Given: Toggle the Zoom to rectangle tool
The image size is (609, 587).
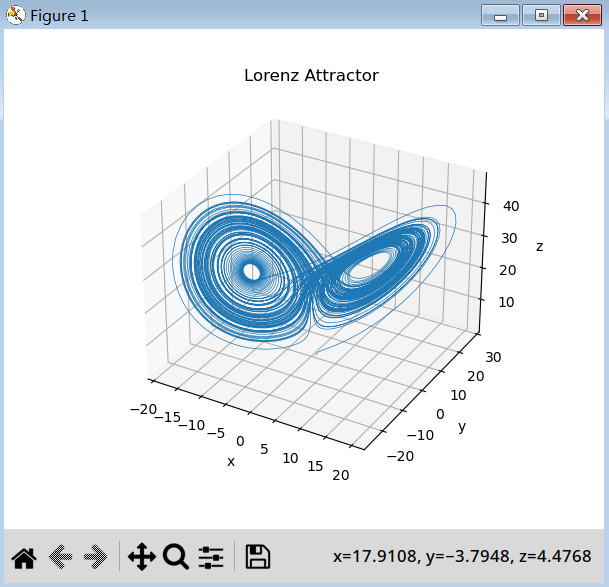Looking at the screenshot, I should [176, 557].
